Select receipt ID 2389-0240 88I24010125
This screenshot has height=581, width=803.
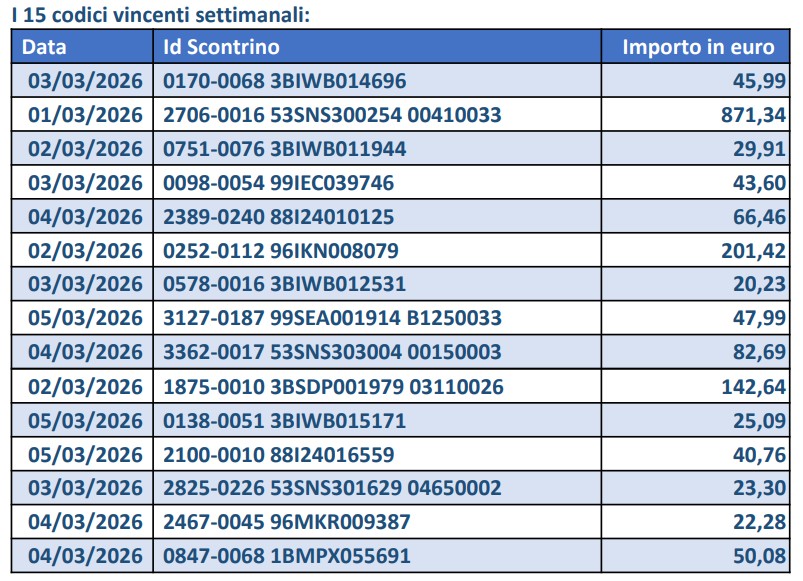coord(278,217)
